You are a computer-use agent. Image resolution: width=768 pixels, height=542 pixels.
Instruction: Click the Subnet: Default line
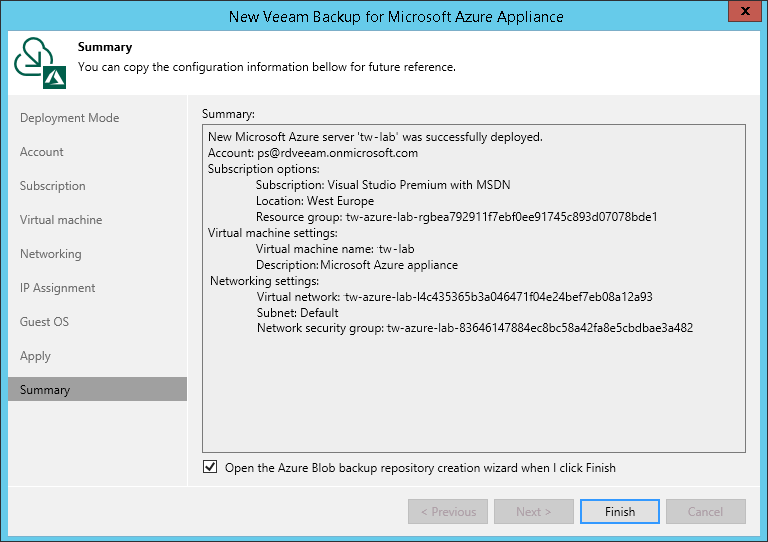tap(298, 313)
